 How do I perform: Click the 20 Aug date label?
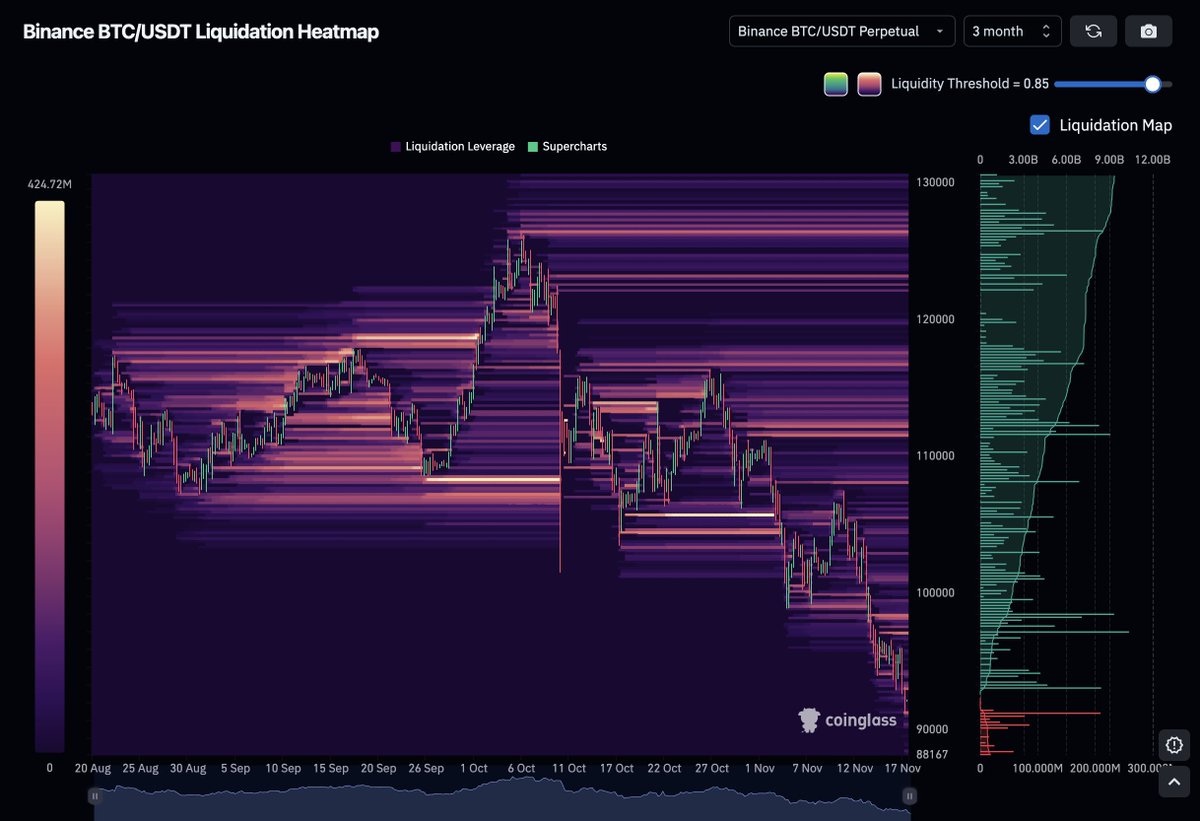pyautogui.click(x=93, y=768)
